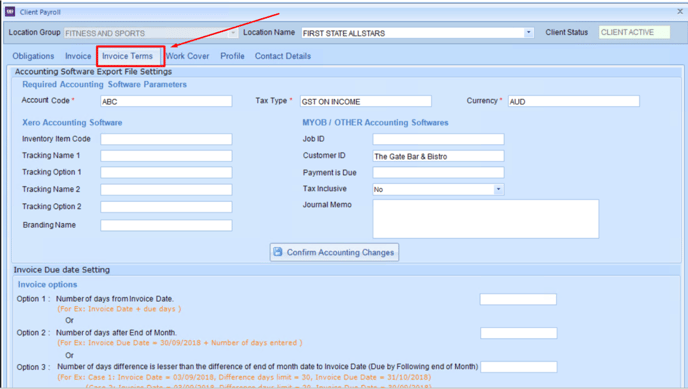Click the Confirm Accounting Changes button
The height and width of the screenshot is (389, 688).
(x=334, y=252)
